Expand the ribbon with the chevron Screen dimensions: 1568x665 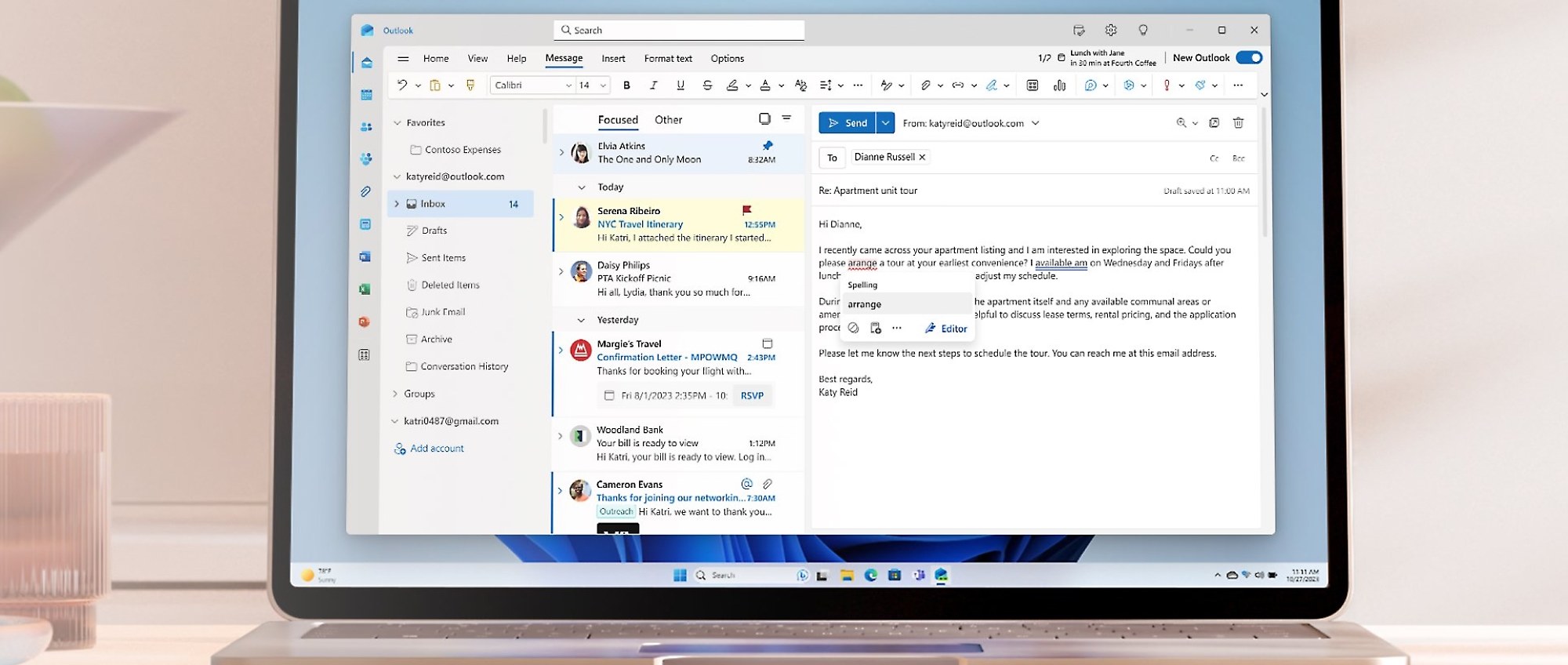[x=1264, y=94]
